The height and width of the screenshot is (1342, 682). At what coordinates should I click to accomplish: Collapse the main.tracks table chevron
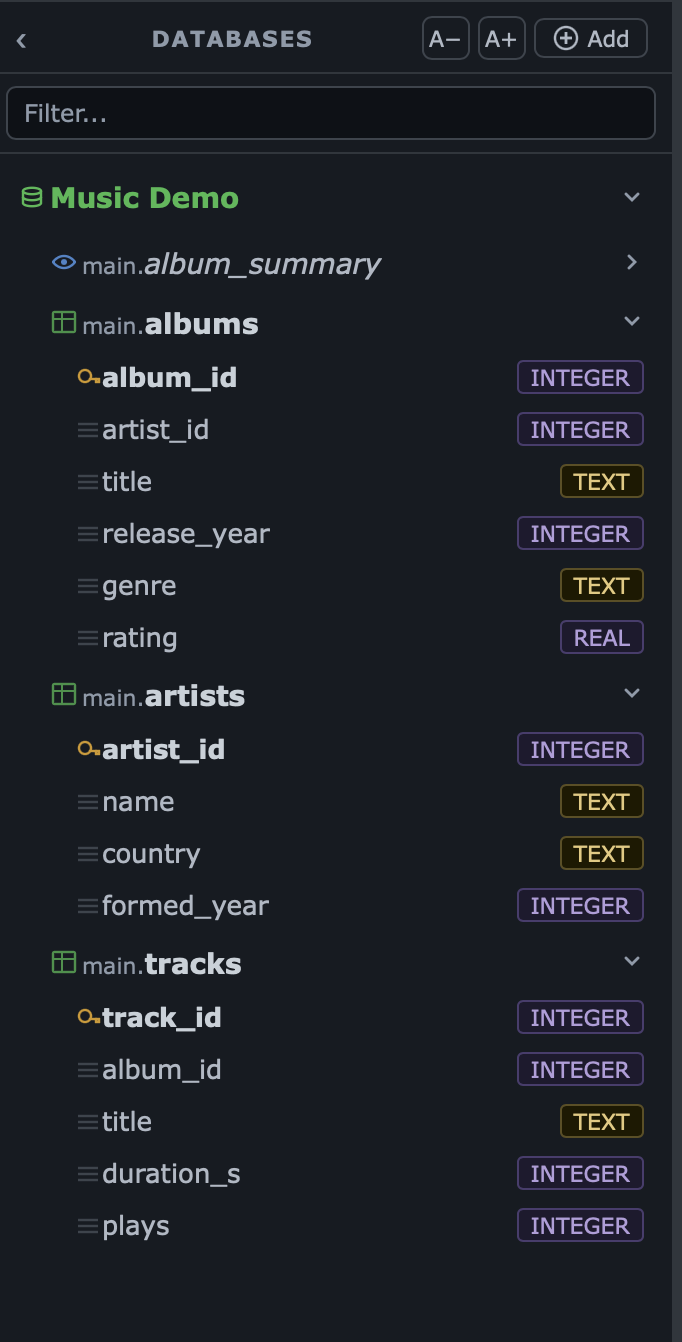[x=632, y=961]
